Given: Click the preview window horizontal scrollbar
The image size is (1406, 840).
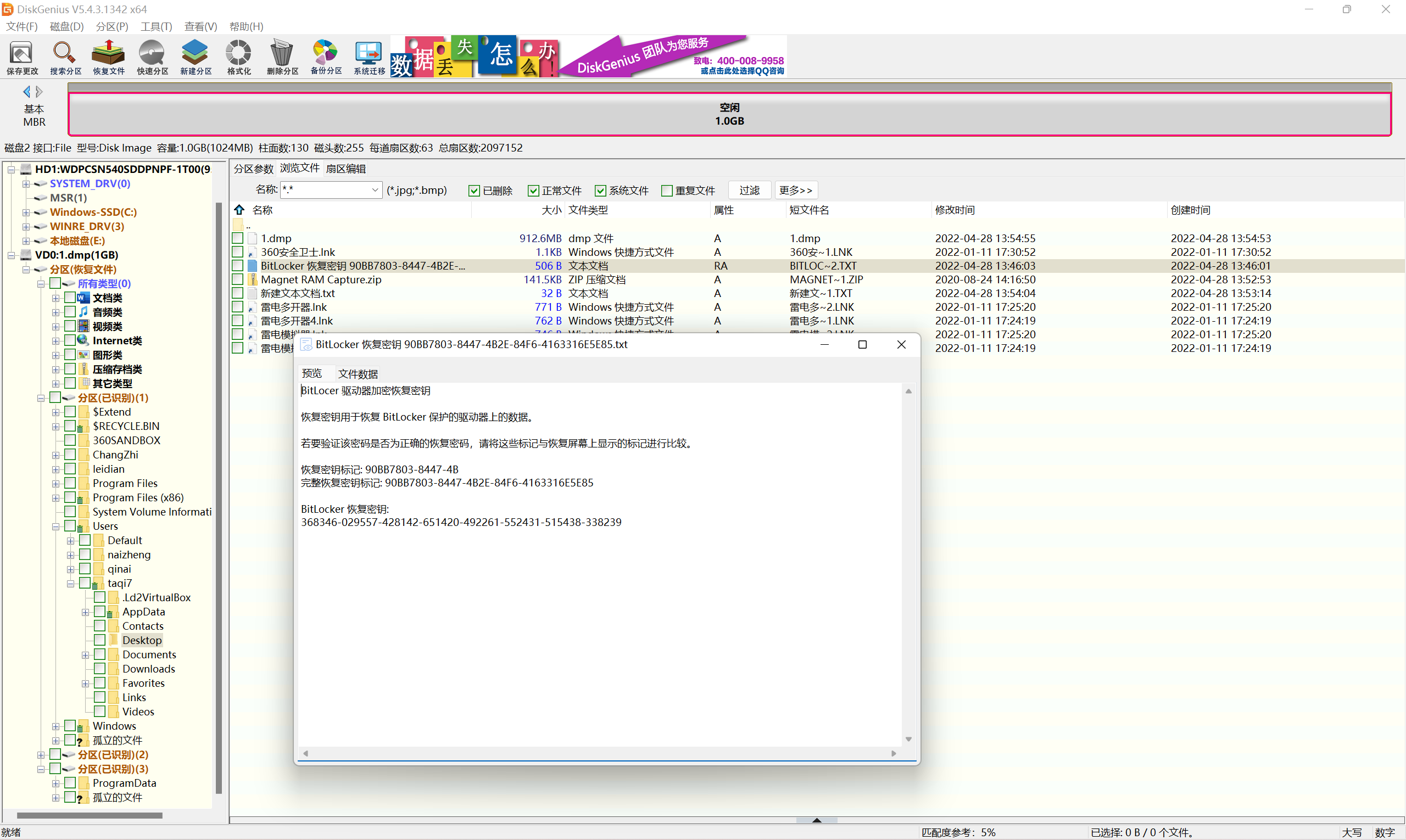Looking at the screenshot, I should (x=600, y=753).
